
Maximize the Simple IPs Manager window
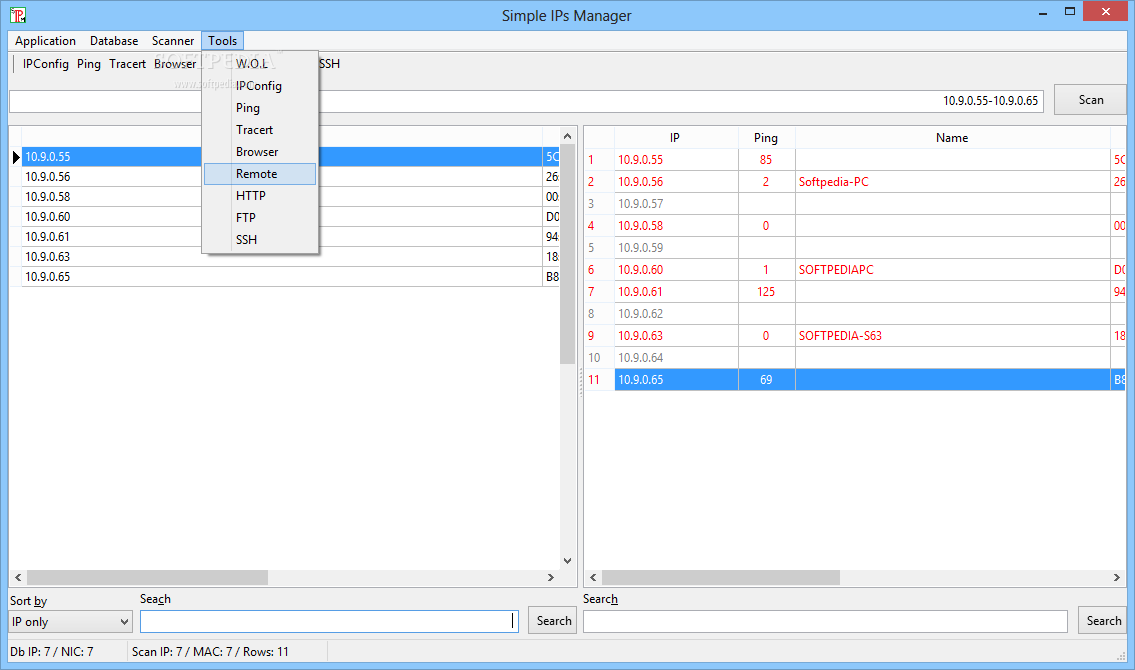coord(1070,12)
